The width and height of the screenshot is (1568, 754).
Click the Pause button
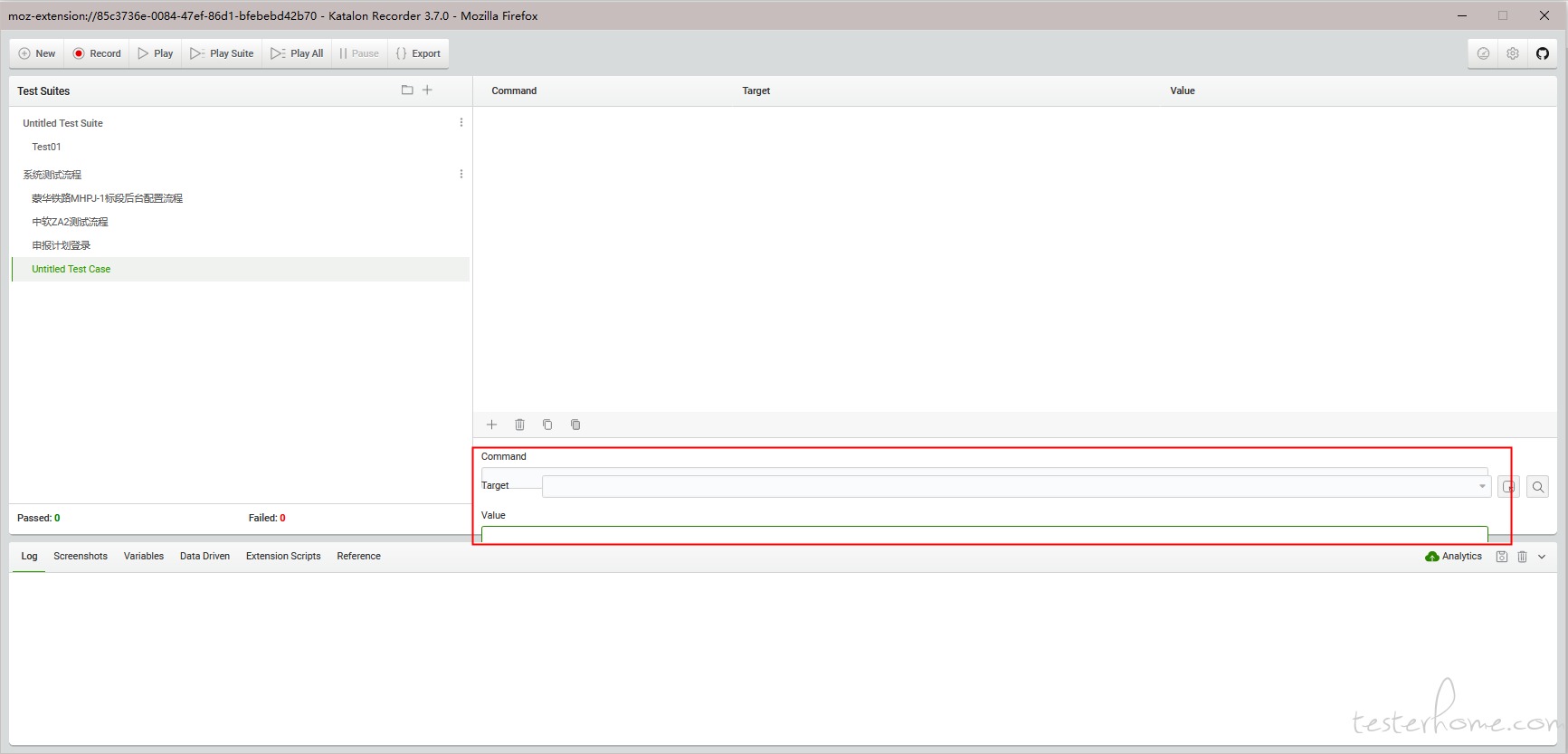(359, 53)
